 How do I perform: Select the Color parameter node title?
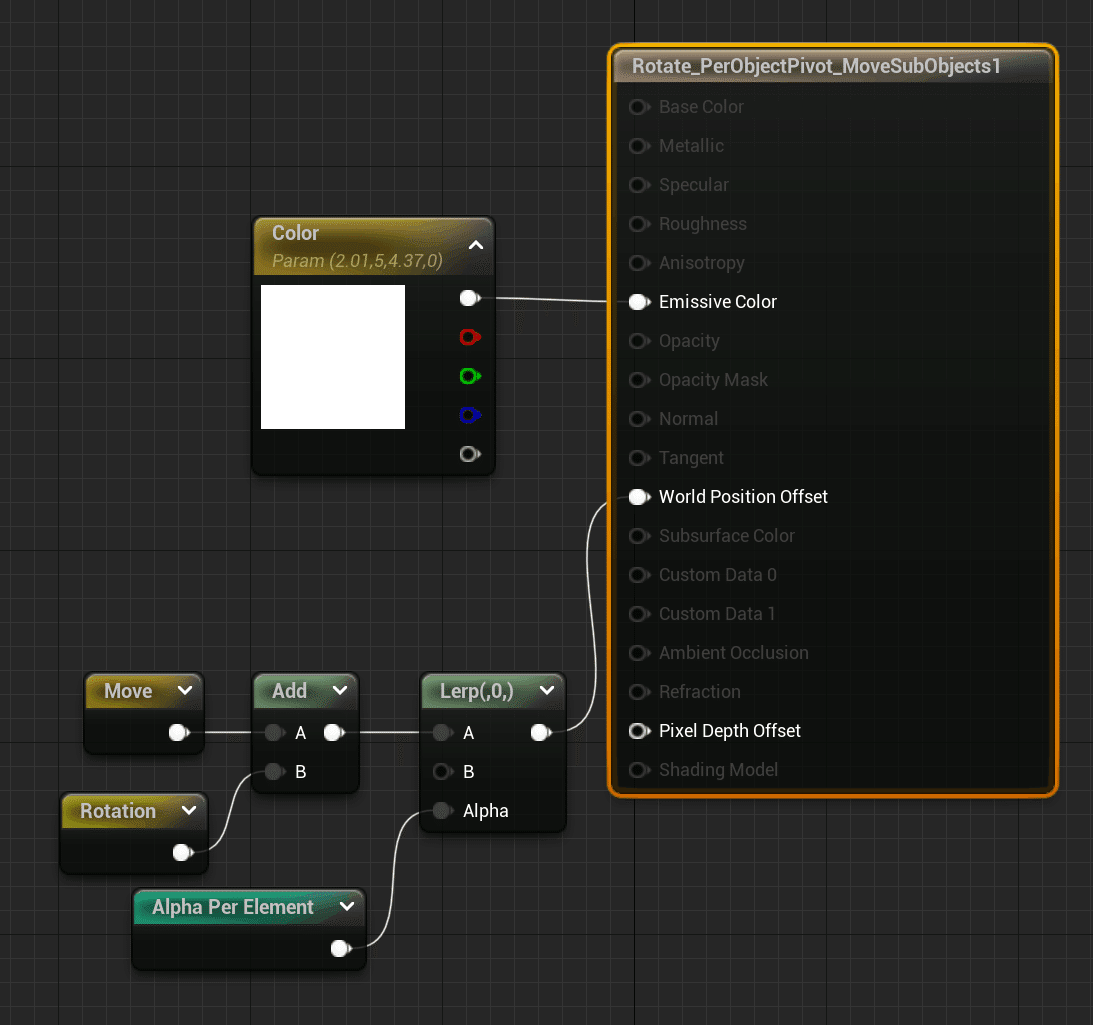(296, 233)
